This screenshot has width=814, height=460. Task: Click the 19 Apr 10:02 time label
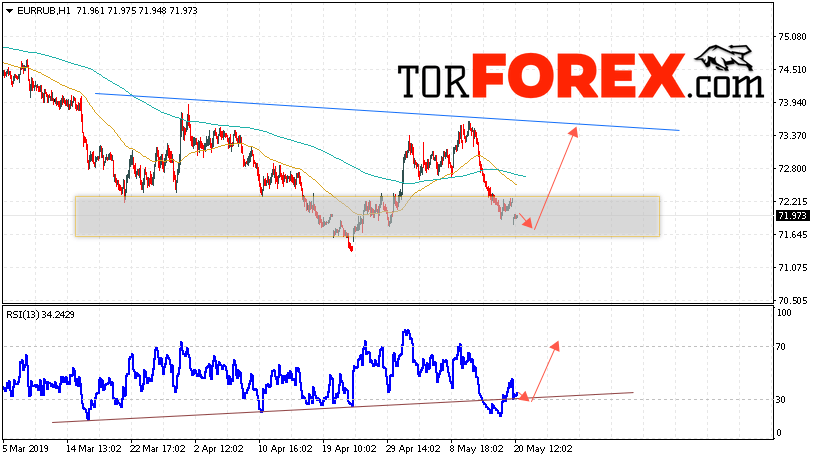coord(349,448)
